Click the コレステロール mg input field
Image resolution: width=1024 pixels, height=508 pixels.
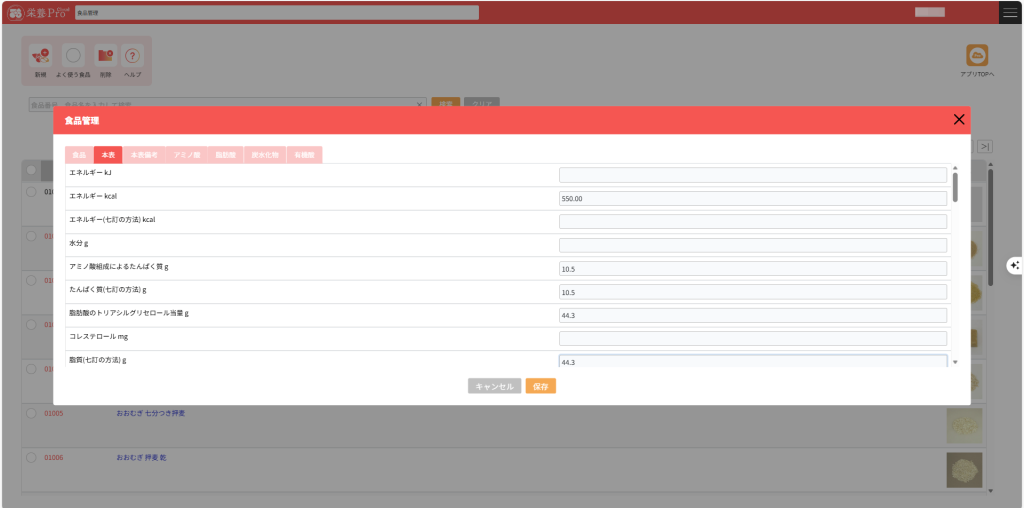752,338
